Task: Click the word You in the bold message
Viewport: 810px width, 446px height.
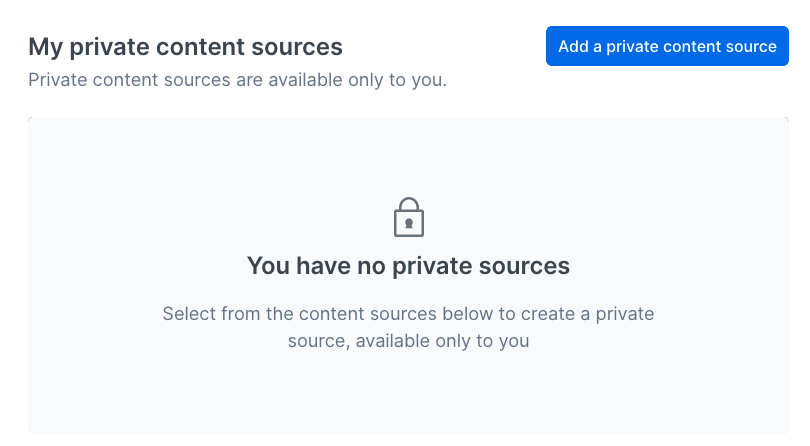Action: coord(268,266)
